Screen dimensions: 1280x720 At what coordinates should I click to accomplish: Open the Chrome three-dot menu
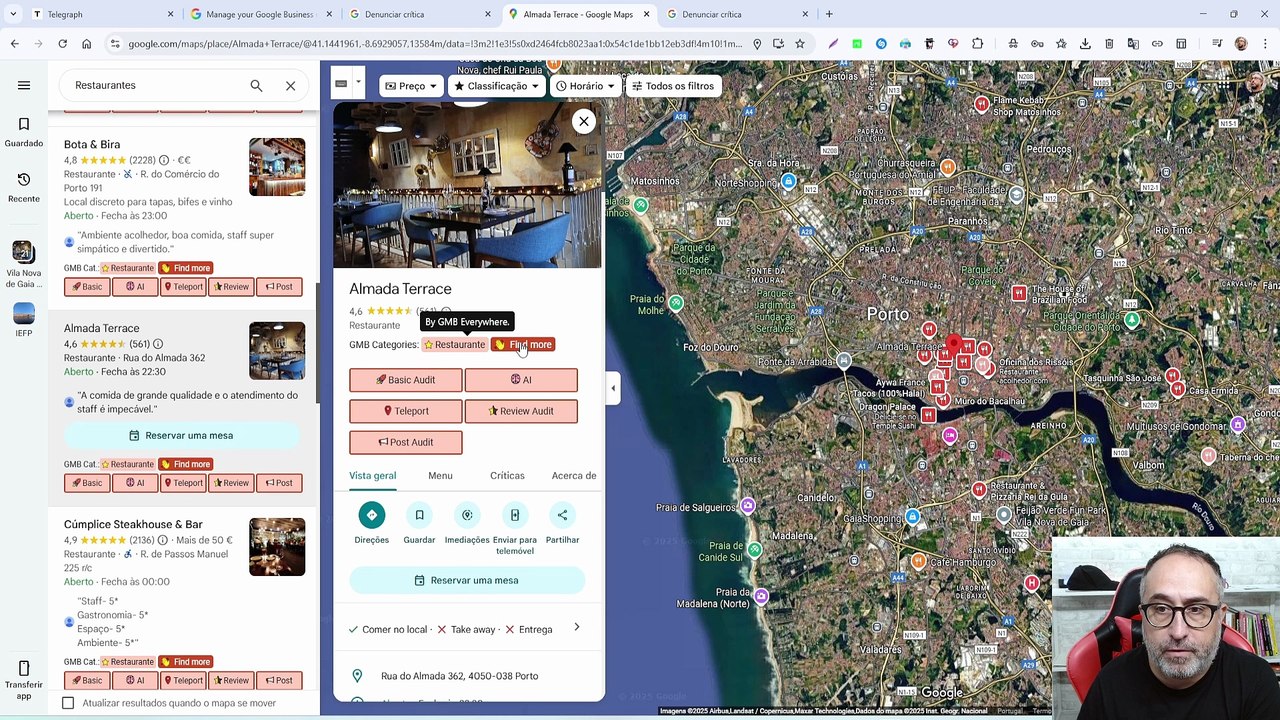click(x=1265, y=44)
